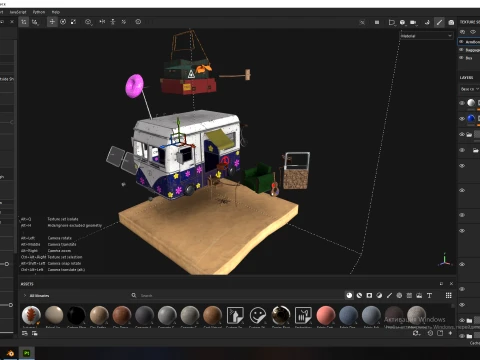Select the Box texture set row

(x=469, y=58)
